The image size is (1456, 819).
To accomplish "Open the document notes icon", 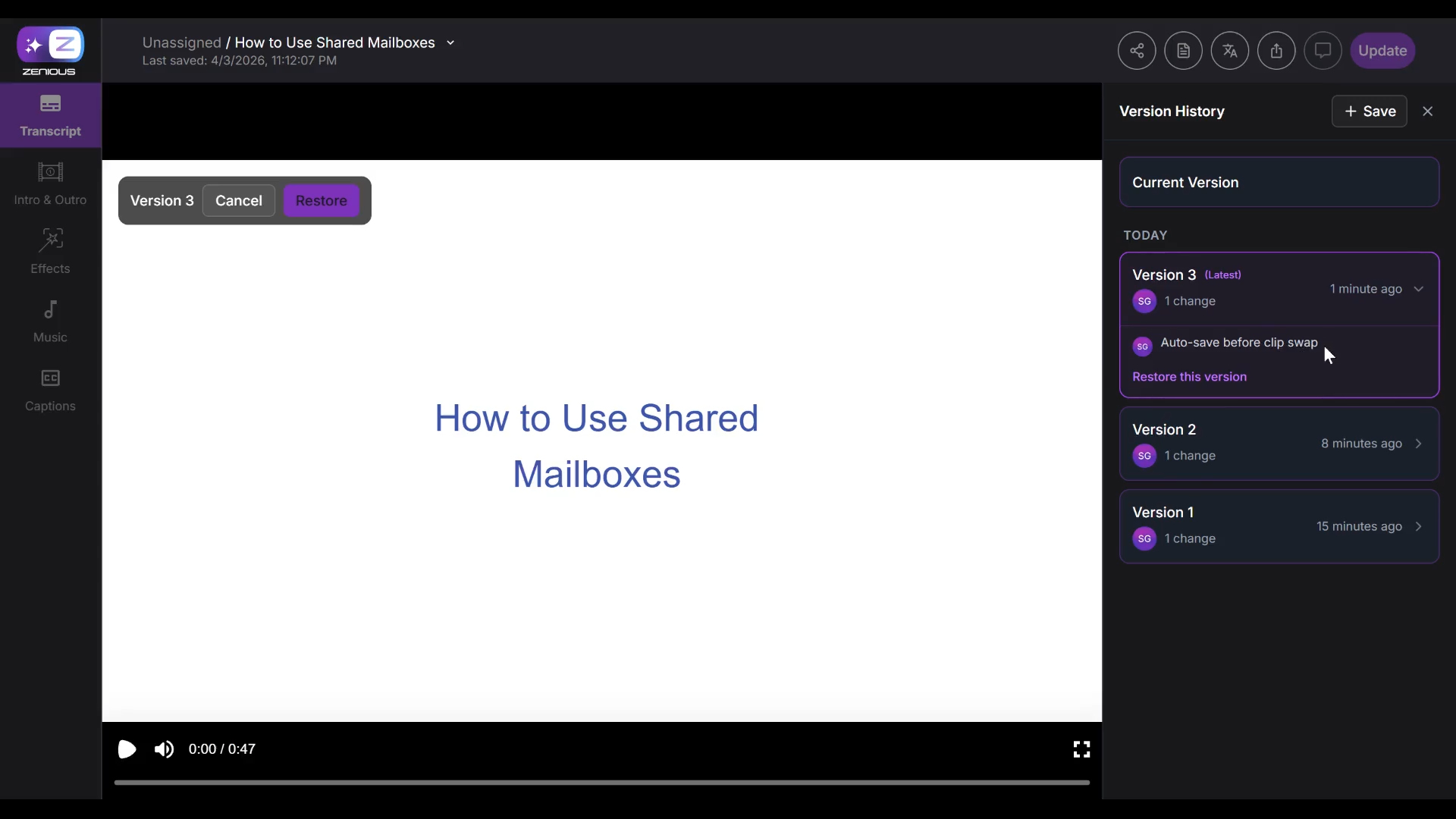I will [1183, 51].
